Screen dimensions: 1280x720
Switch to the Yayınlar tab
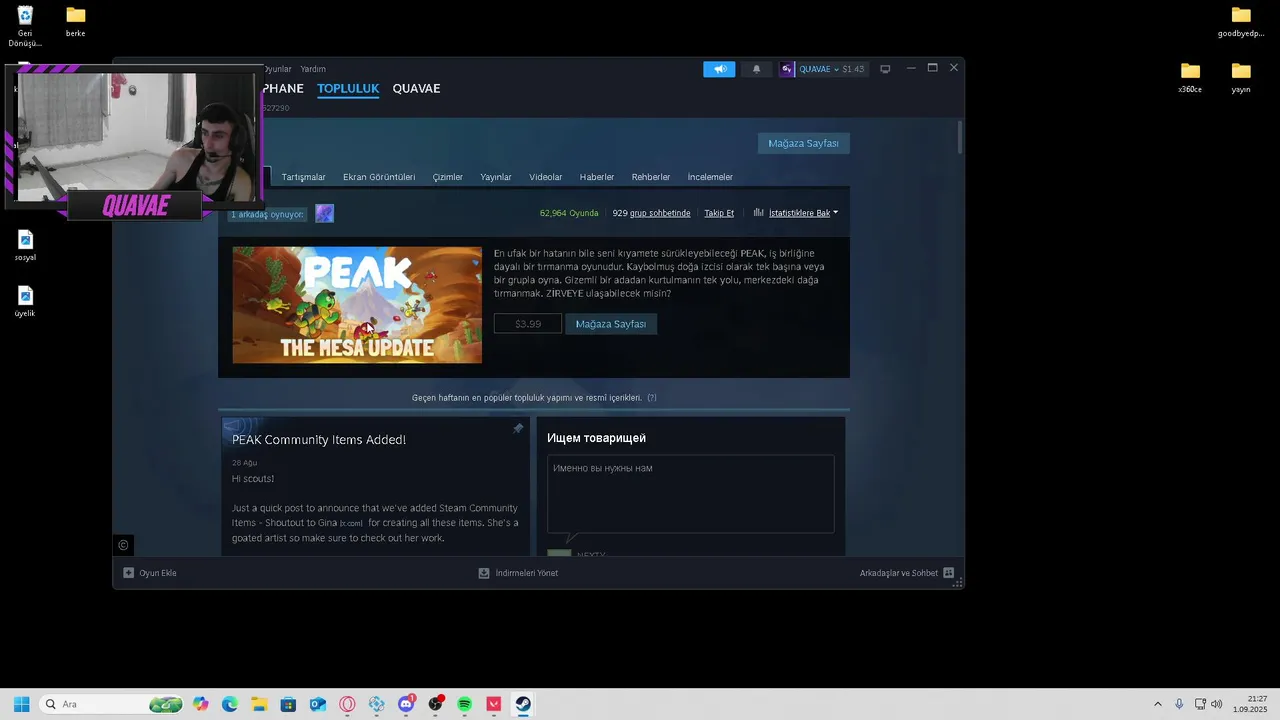coord(496,177)
